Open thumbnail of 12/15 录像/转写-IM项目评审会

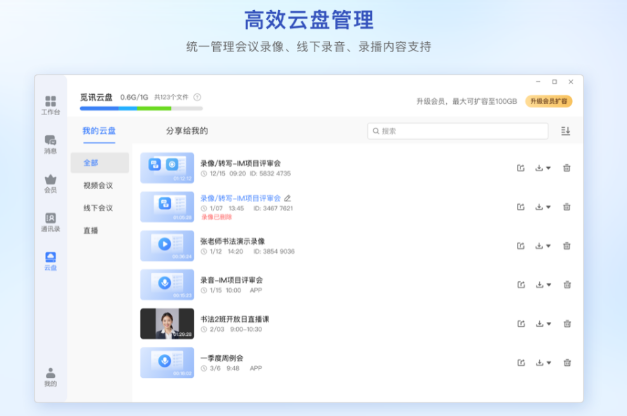coord(167,168)
